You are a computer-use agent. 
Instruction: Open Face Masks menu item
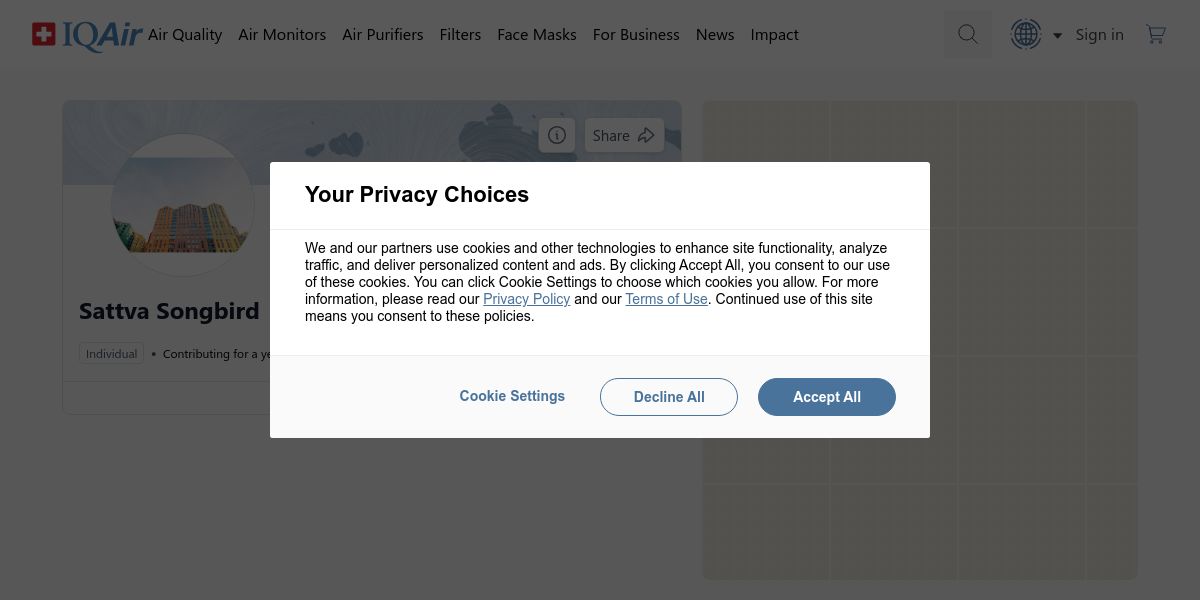point(537,34)
